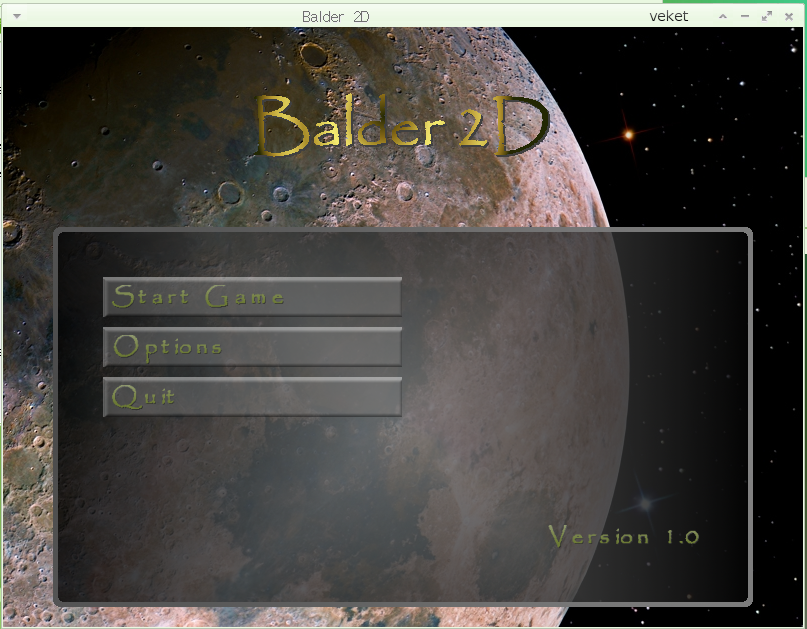Click the Balder 2D game logo title
Screen dimensions: 807x629
click(403, 126)
